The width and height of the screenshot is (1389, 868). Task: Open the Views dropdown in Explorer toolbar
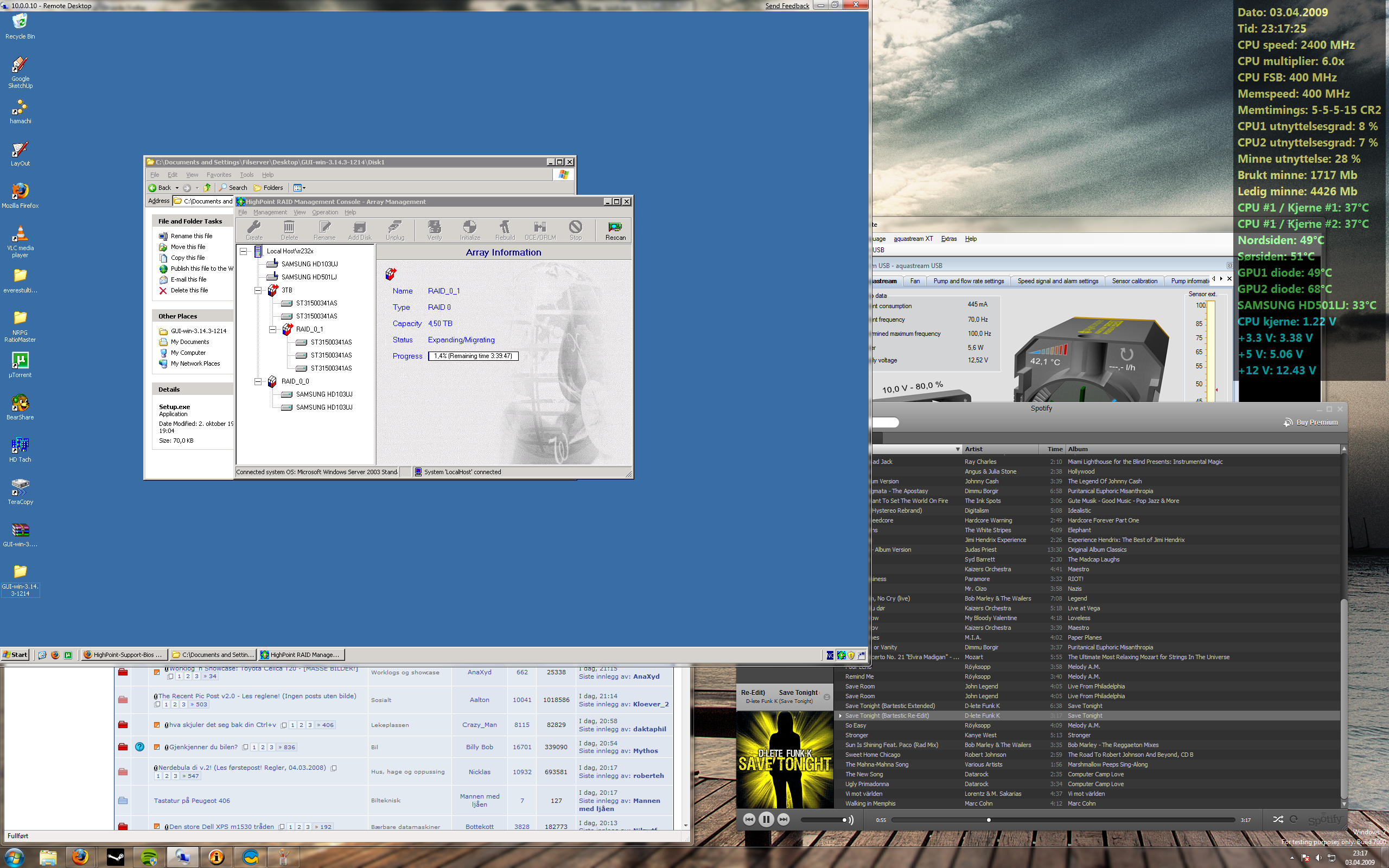(x=300, y=188)
